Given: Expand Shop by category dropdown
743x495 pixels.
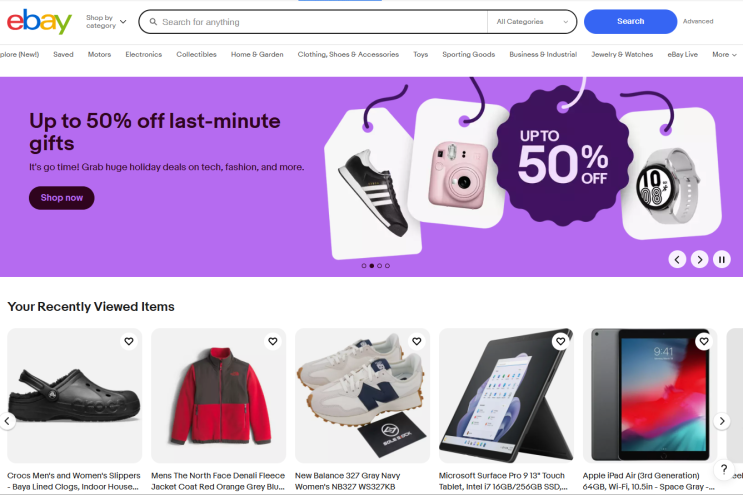Looking at the screenshot, I should (106, 21).
